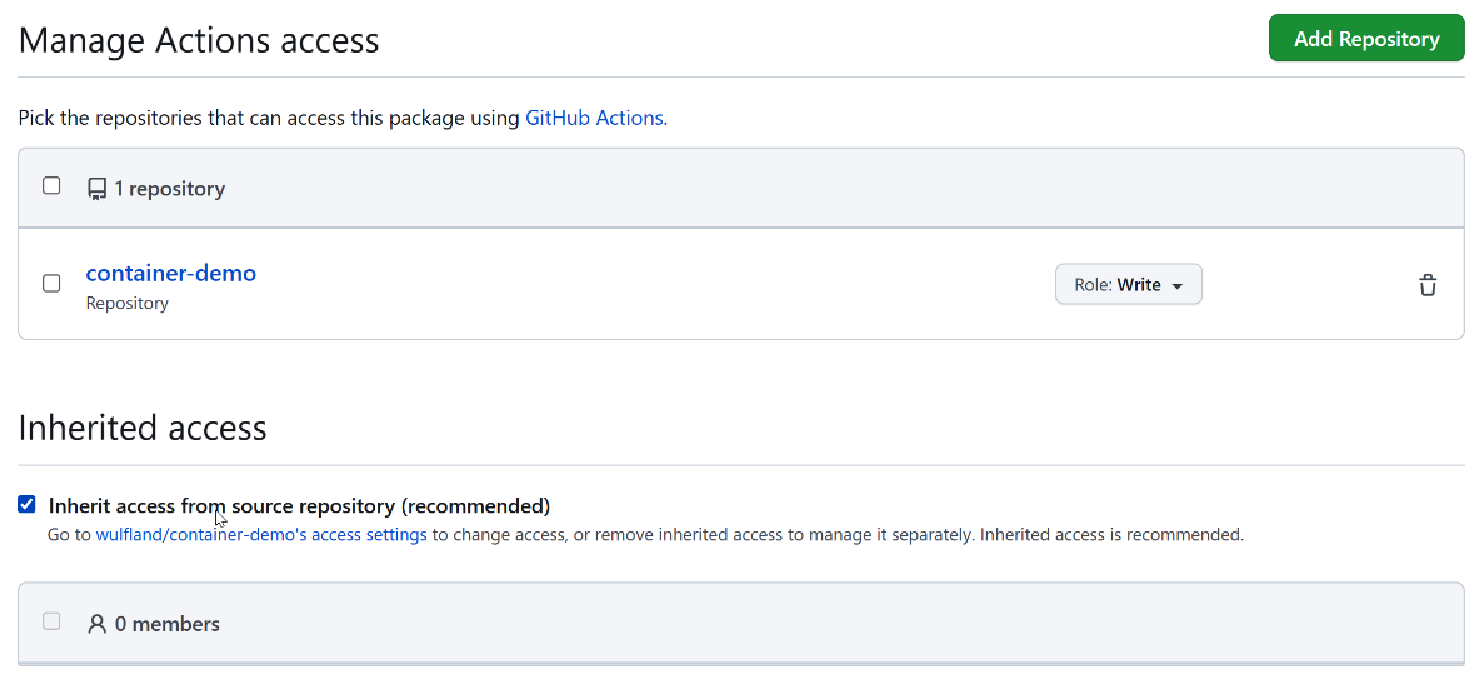Open wulfland/container-demo's access settings link

(x=261, y=535)
